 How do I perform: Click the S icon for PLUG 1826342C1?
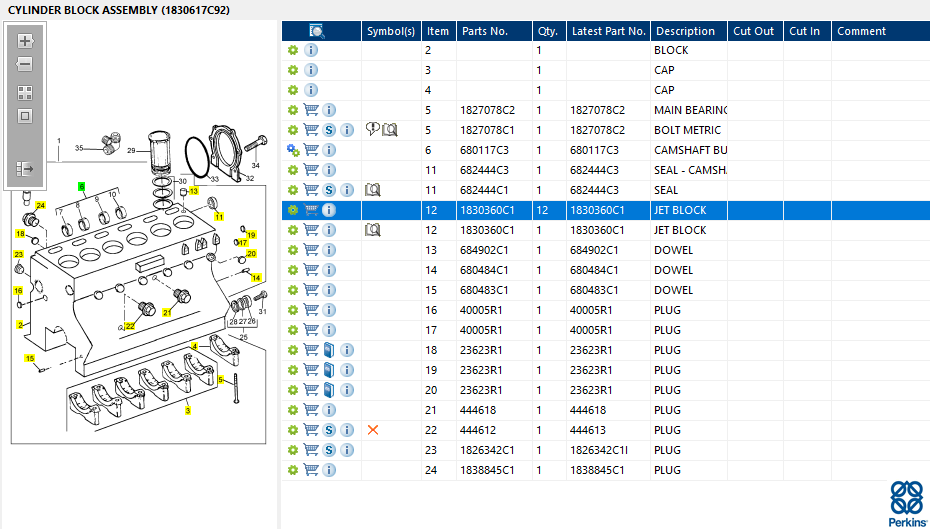[329, 451]
